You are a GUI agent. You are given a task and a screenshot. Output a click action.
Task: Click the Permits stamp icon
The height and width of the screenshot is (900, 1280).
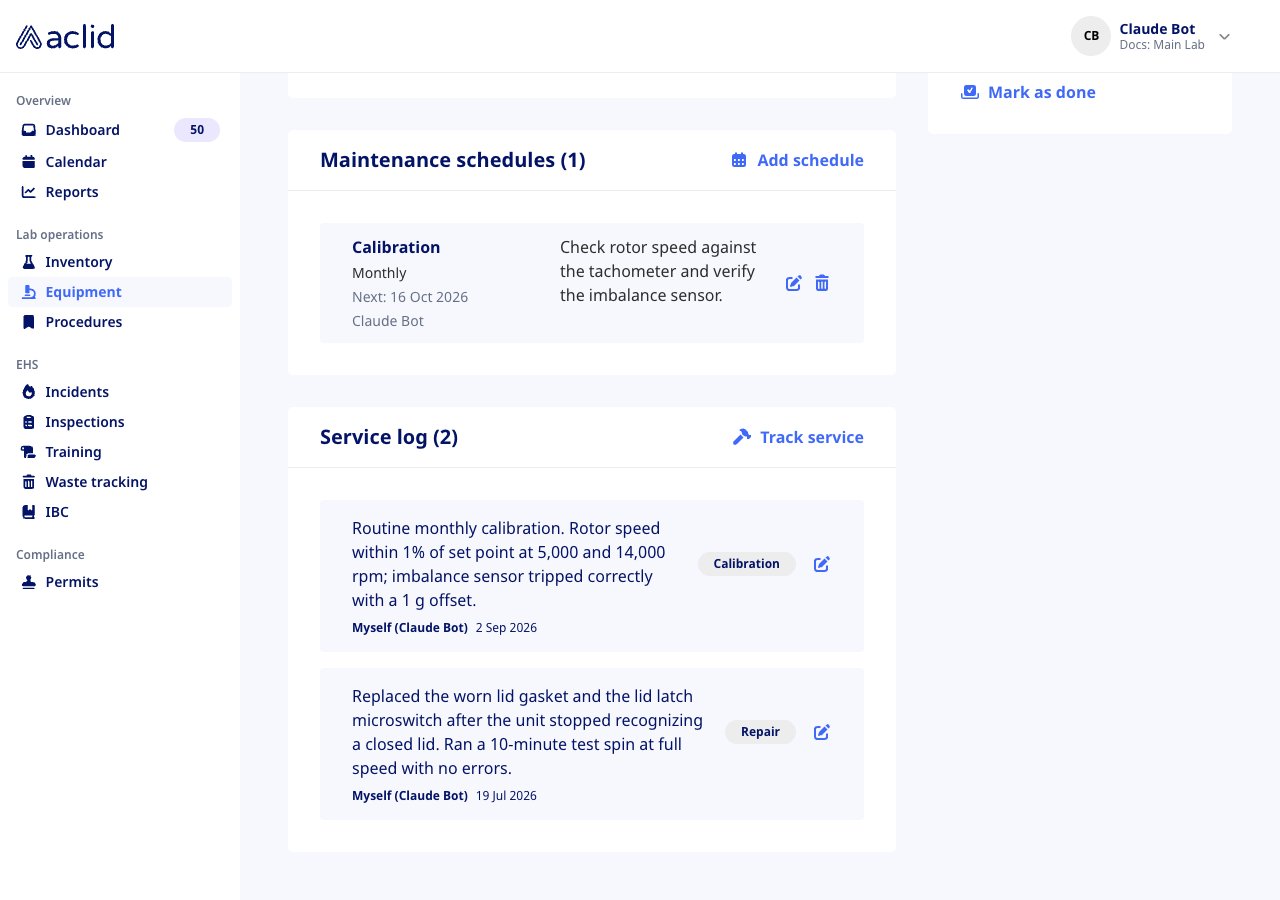point(29,582)
